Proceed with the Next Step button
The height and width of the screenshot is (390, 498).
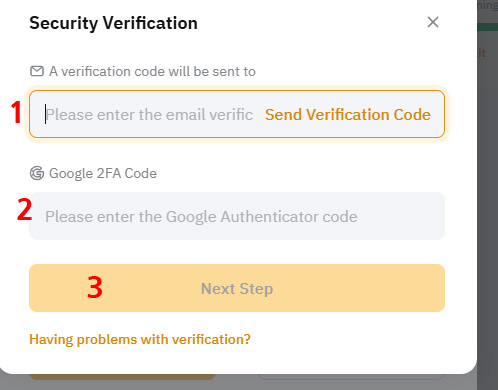coord(237,288)
